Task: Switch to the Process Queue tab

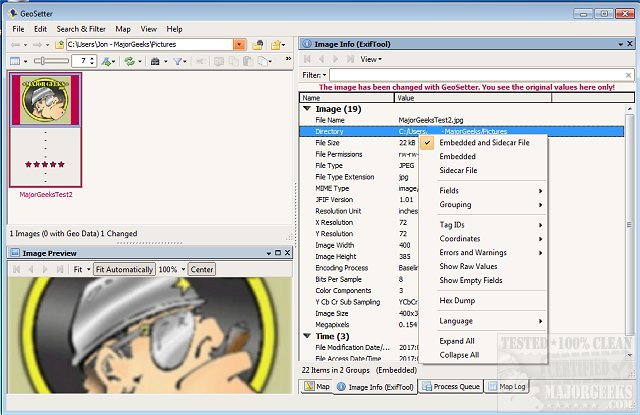Action: (453, 386)
